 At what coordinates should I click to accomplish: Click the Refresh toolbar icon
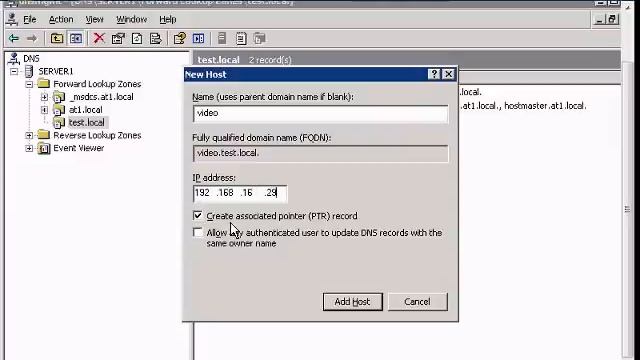point(137,38)
